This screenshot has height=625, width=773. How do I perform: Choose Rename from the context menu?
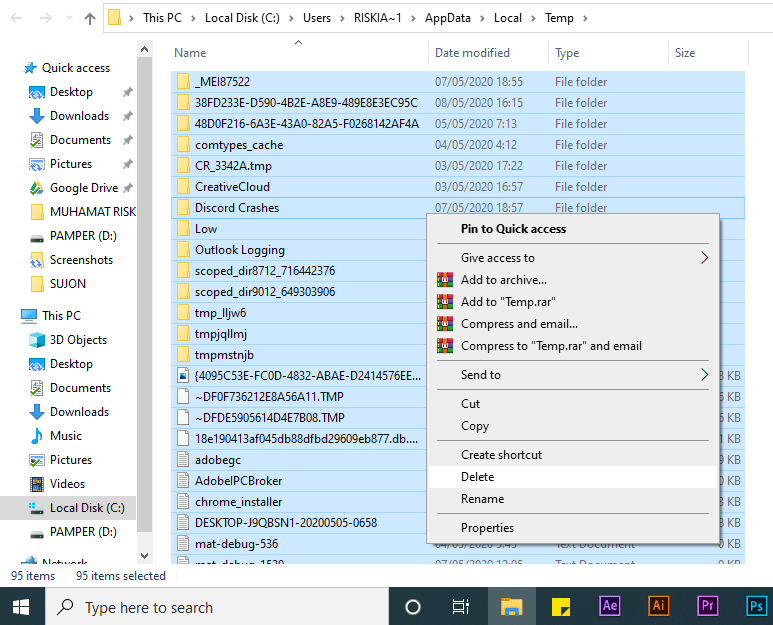point(482,499)
